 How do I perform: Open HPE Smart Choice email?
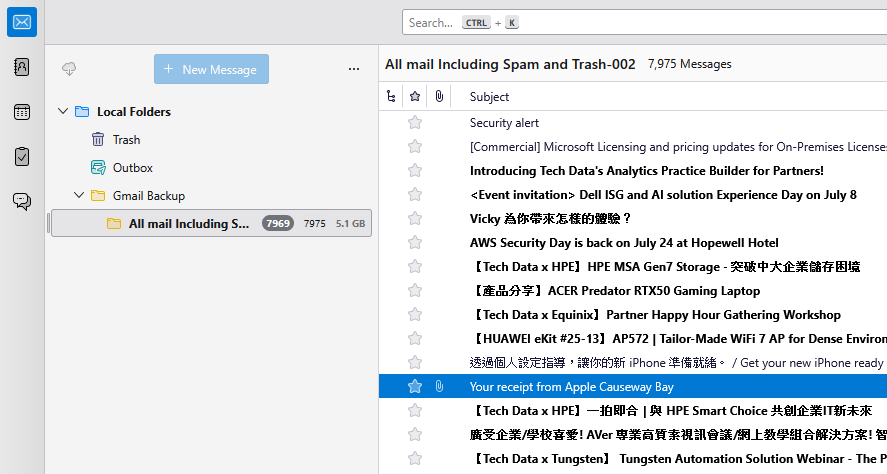tap(671, 411)
